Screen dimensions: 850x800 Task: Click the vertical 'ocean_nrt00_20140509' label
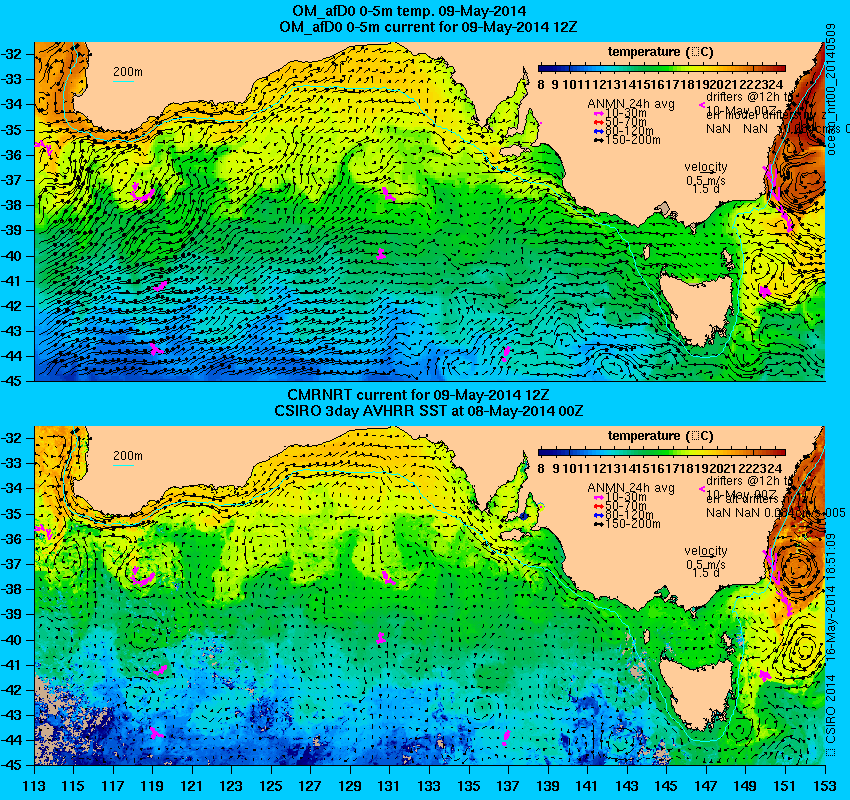pos(830,89)
